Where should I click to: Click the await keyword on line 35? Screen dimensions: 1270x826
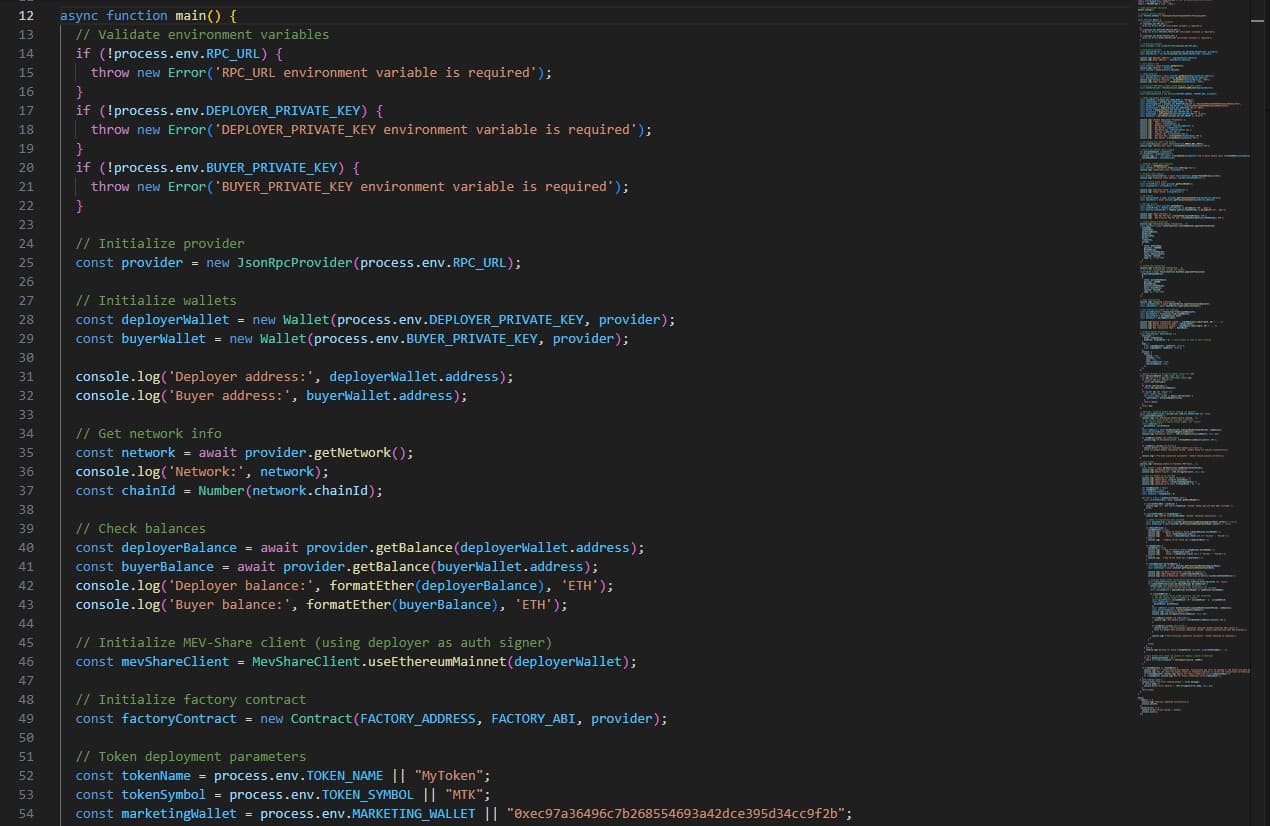[218, 452]
